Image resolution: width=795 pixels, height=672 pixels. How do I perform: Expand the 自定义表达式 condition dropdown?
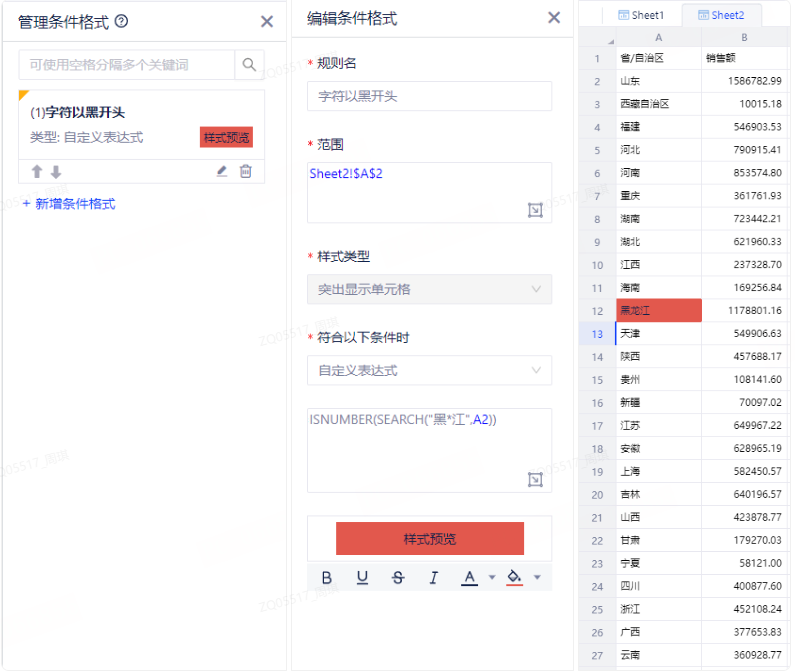pos(429,370)
